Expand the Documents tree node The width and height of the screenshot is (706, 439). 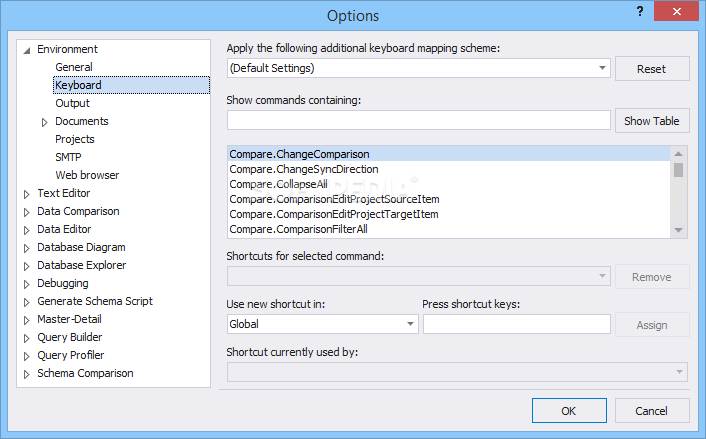(x=45, y=122)
